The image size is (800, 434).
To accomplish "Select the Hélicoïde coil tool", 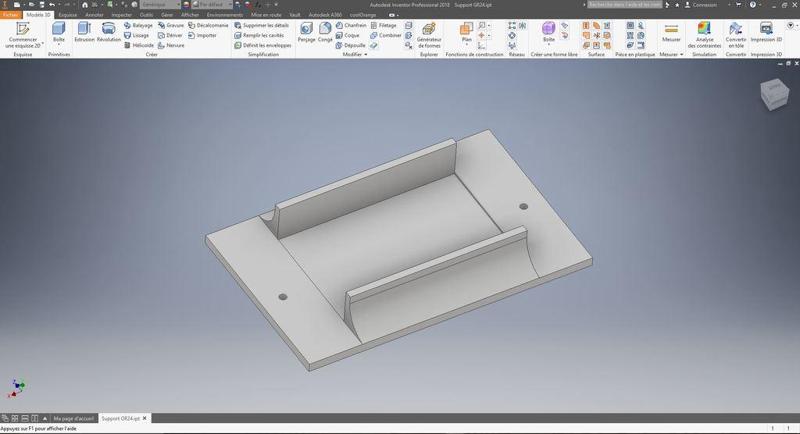I will (x=139, y=45).
